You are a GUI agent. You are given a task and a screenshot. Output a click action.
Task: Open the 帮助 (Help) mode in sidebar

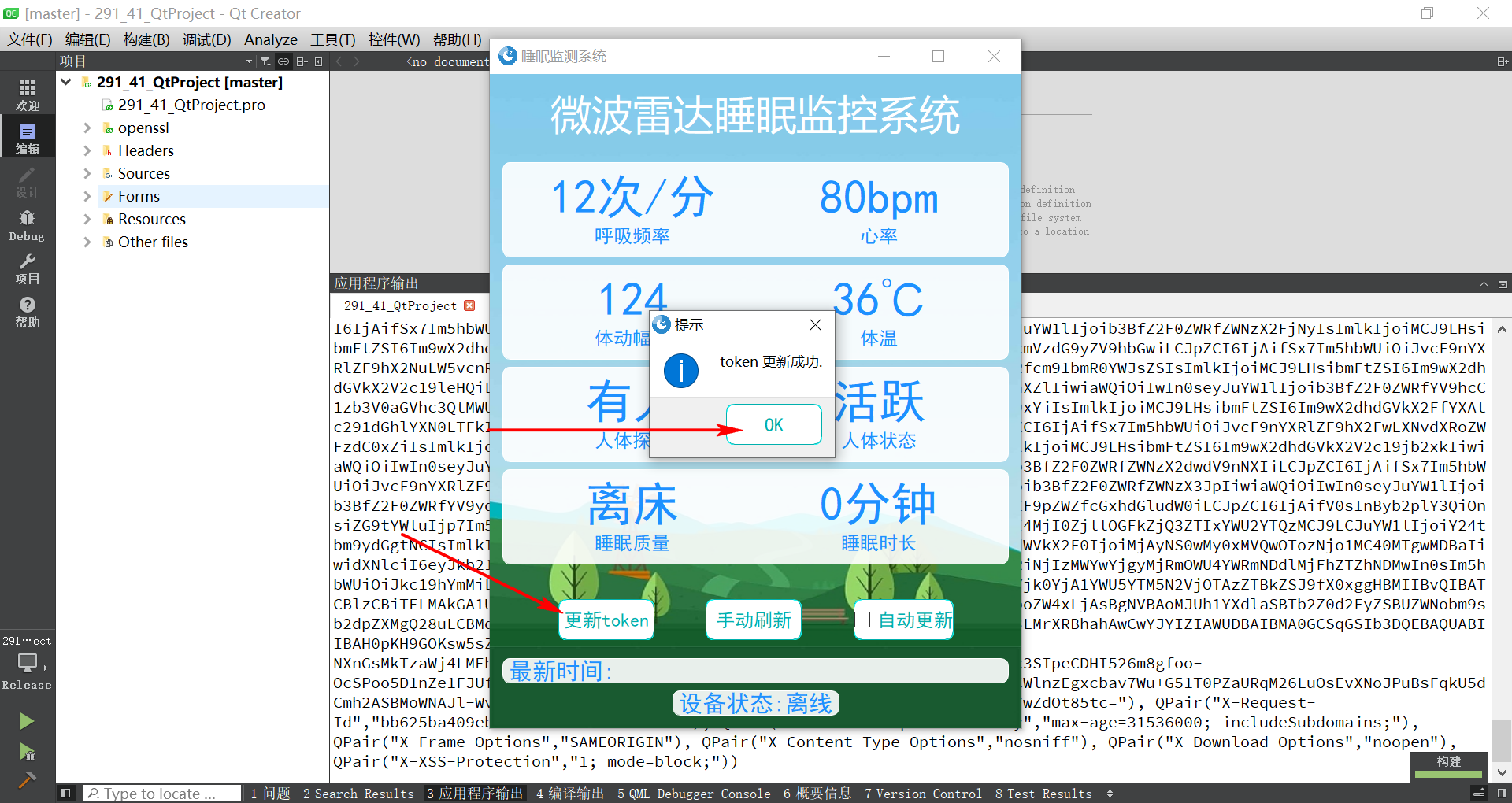point(28,312)
